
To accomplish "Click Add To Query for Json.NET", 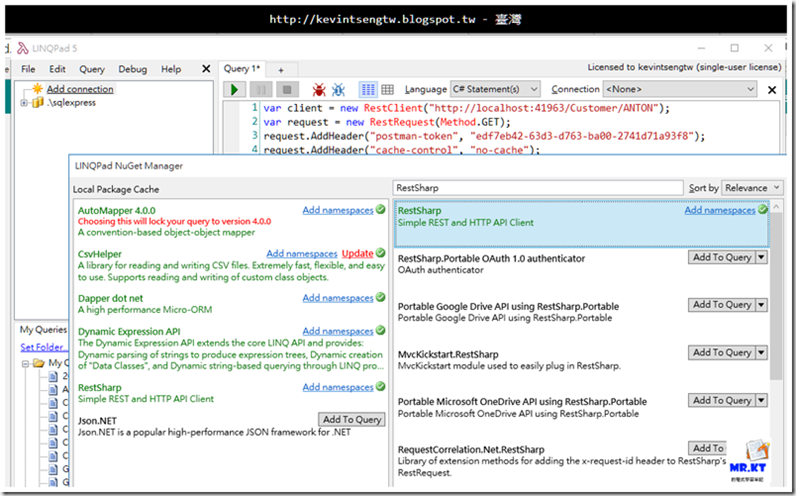I will 352,419.
